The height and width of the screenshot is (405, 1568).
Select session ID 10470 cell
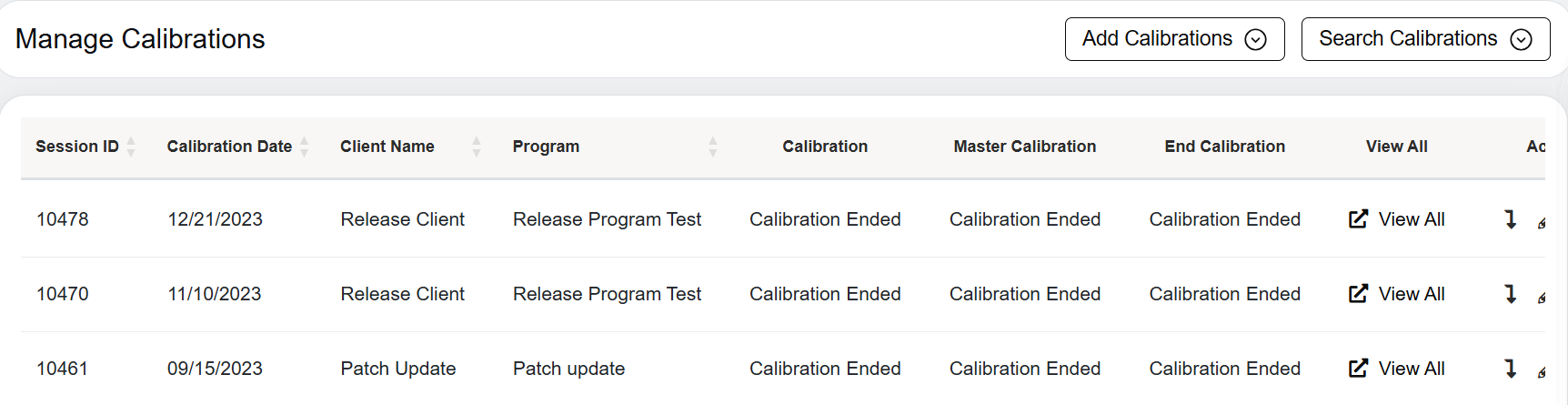[63, 294]
